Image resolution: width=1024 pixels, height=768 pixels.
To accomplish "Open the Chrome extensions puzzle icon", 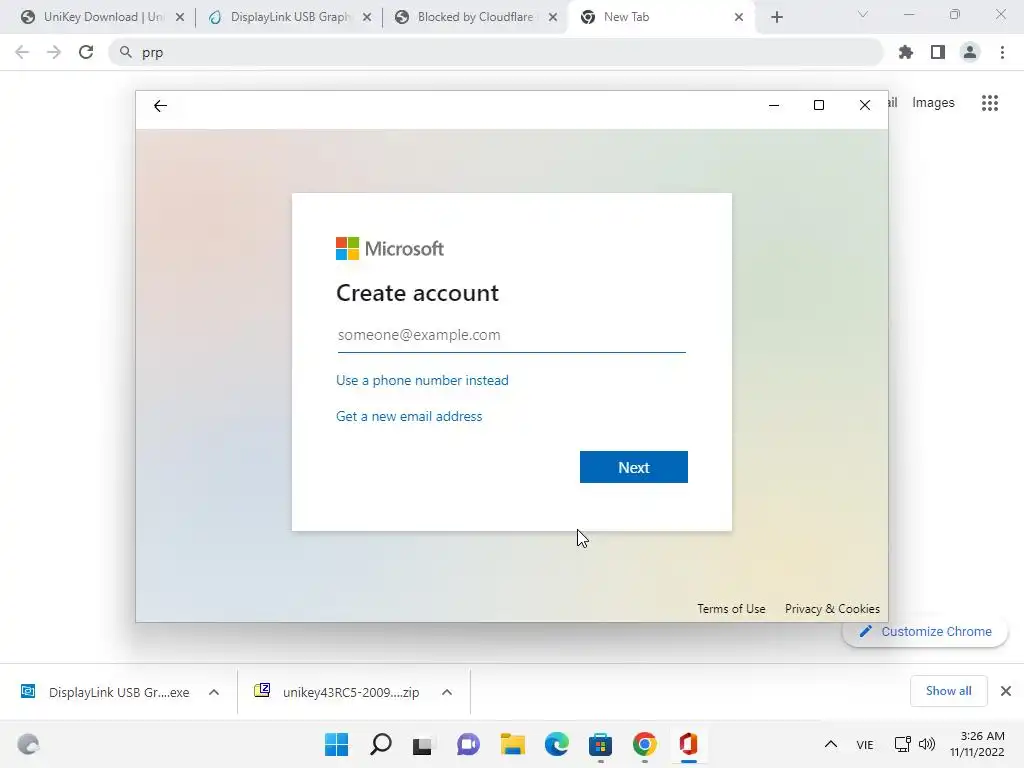I will point(906,52).
